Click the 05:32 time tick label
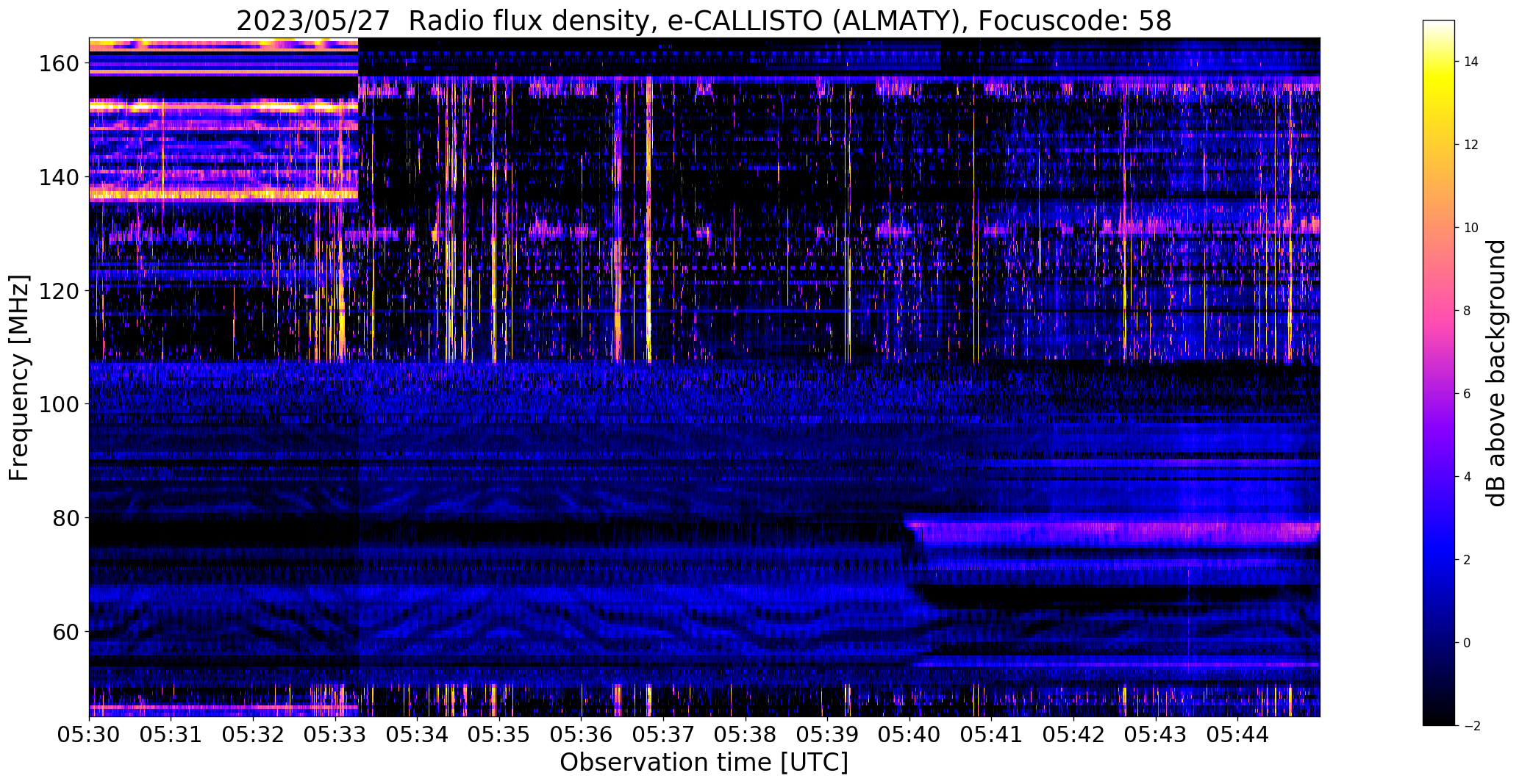 pyautogui.click(x=254, y=733)
